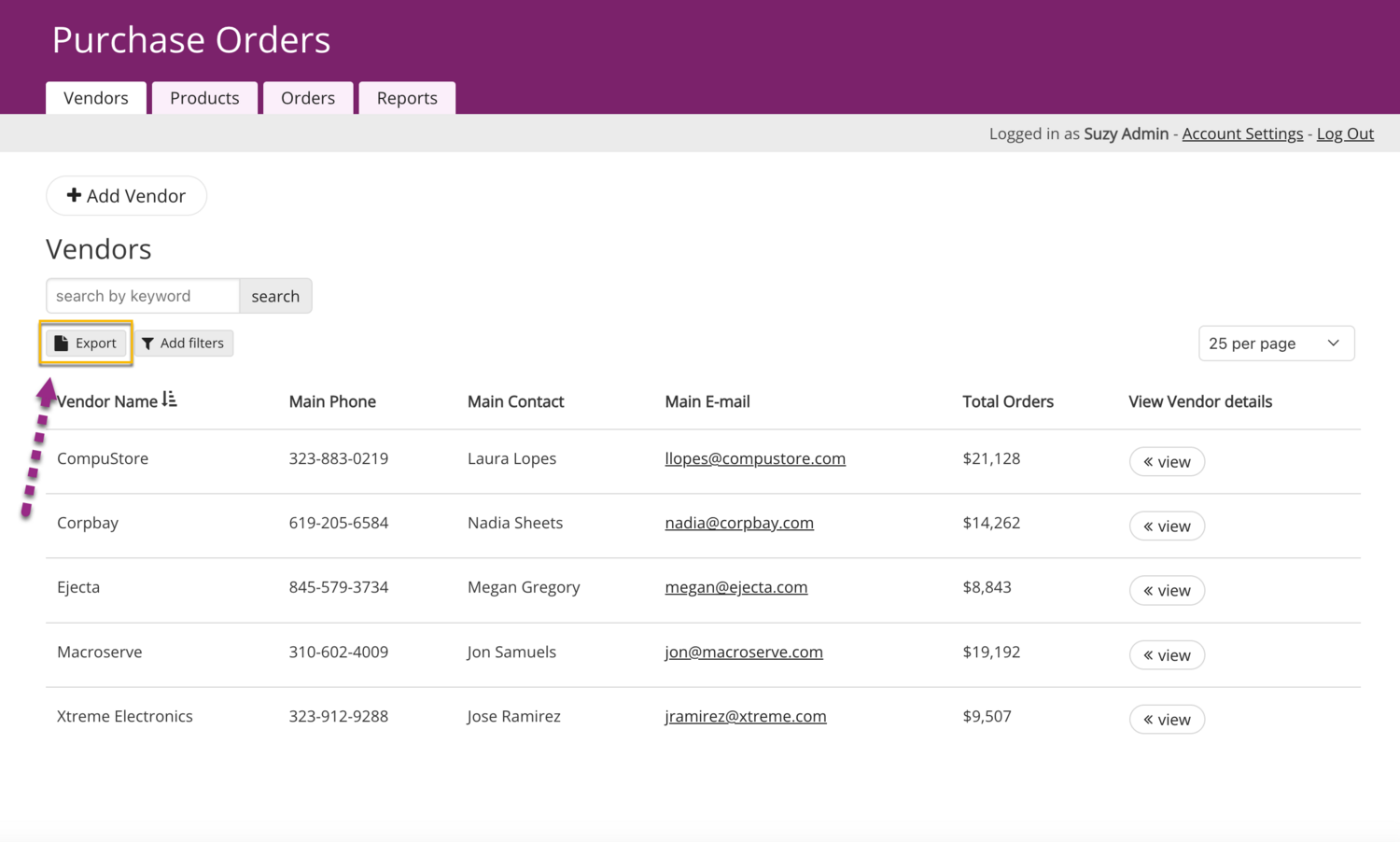Open Xtreme Electronics view button

1167,719
